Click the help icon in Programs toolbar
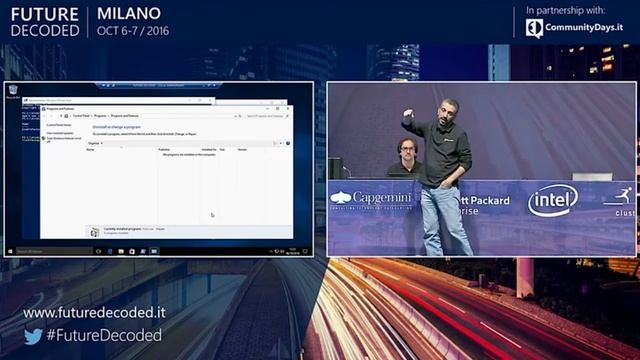640x360 pixels. pos(288,143)
